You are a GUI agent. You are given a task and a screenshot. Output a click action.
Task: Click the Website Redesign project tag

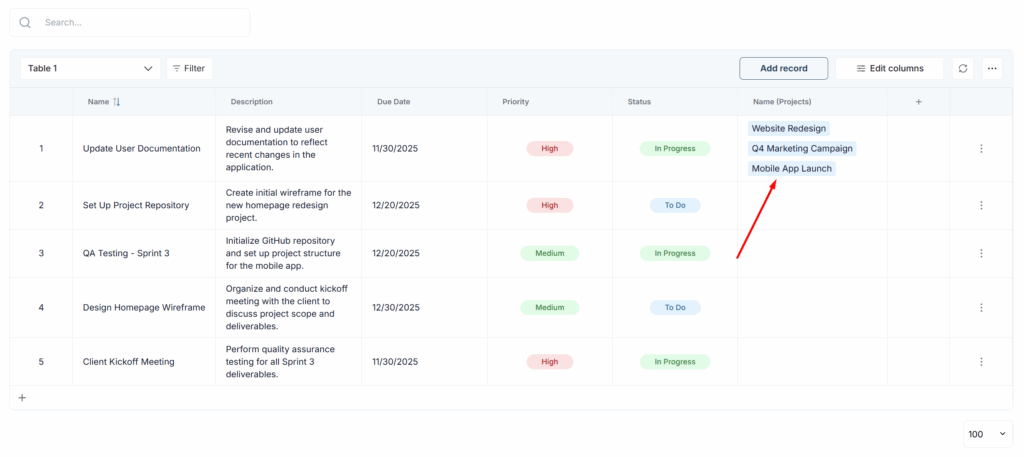(x=788, y=129)
